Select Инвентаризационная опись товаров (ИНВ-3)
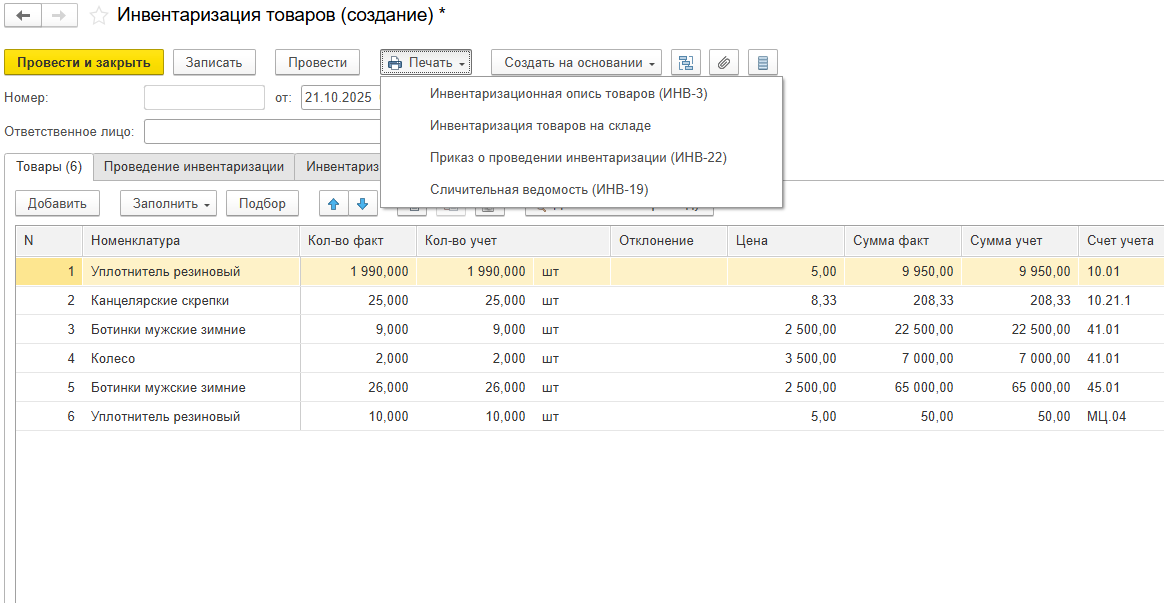 click(568, 94)
